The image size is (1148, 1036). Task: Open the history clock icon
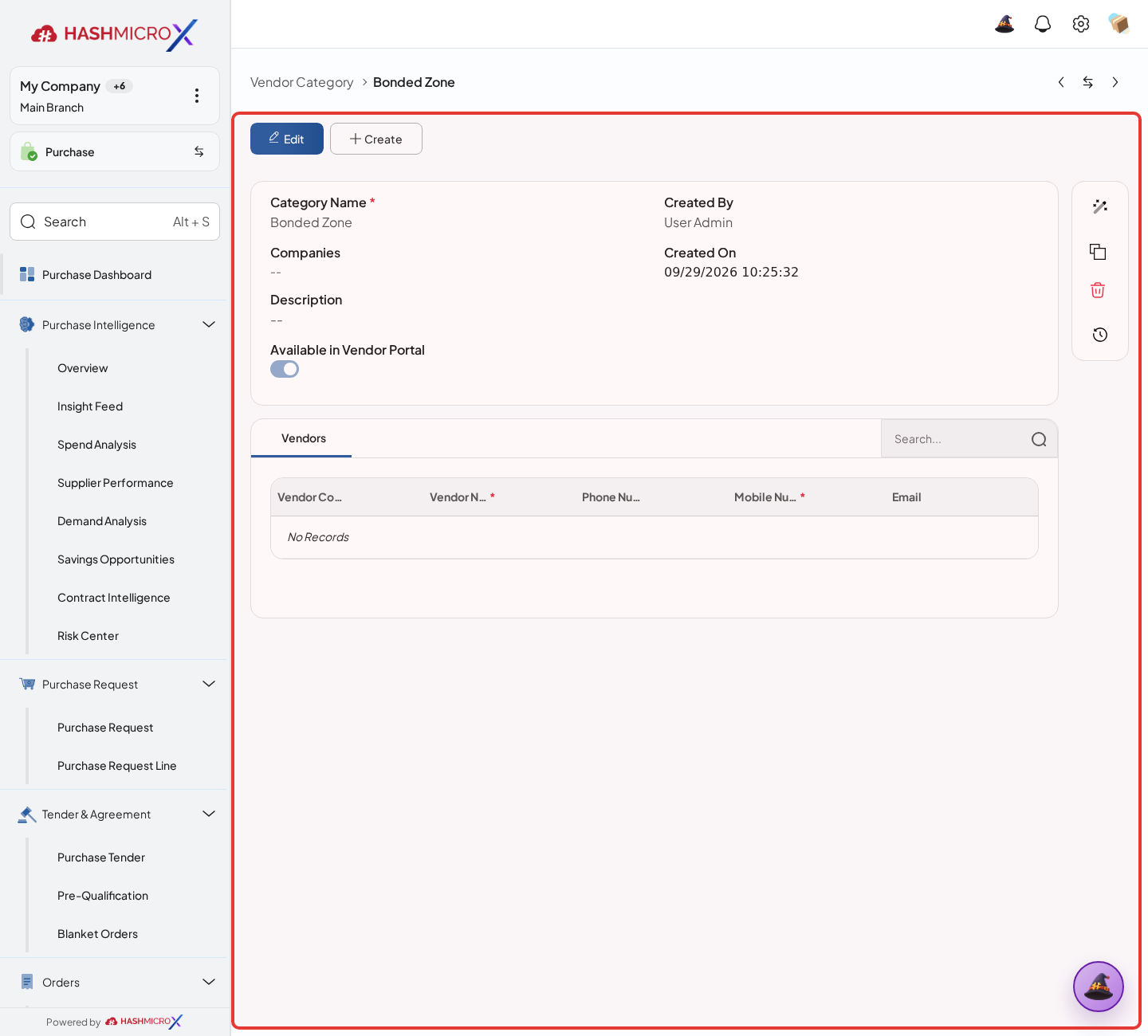pos(1100,335)
